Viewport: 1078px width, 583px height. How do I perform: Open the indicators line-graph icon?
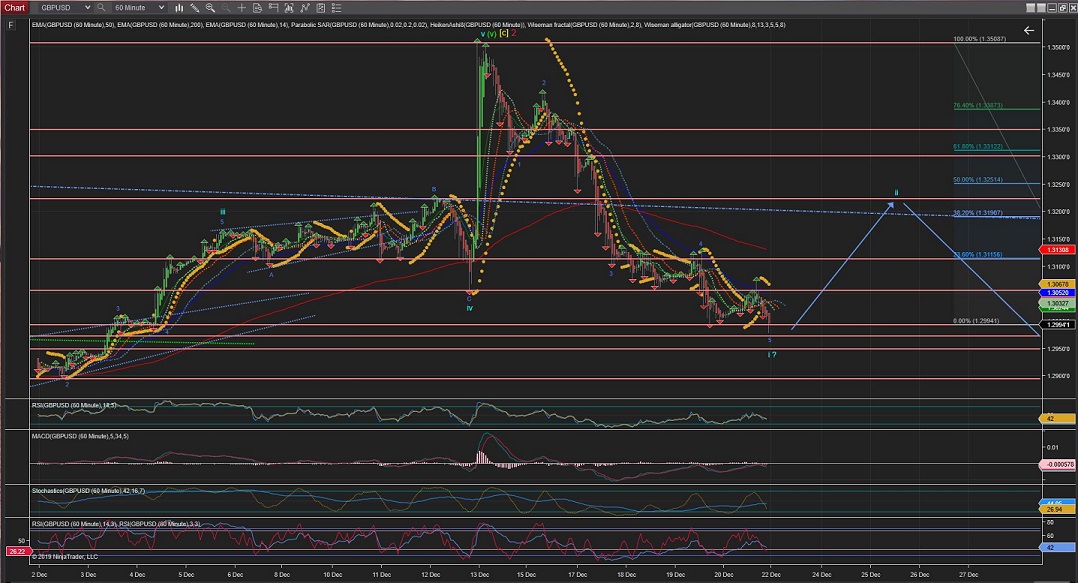305,8
